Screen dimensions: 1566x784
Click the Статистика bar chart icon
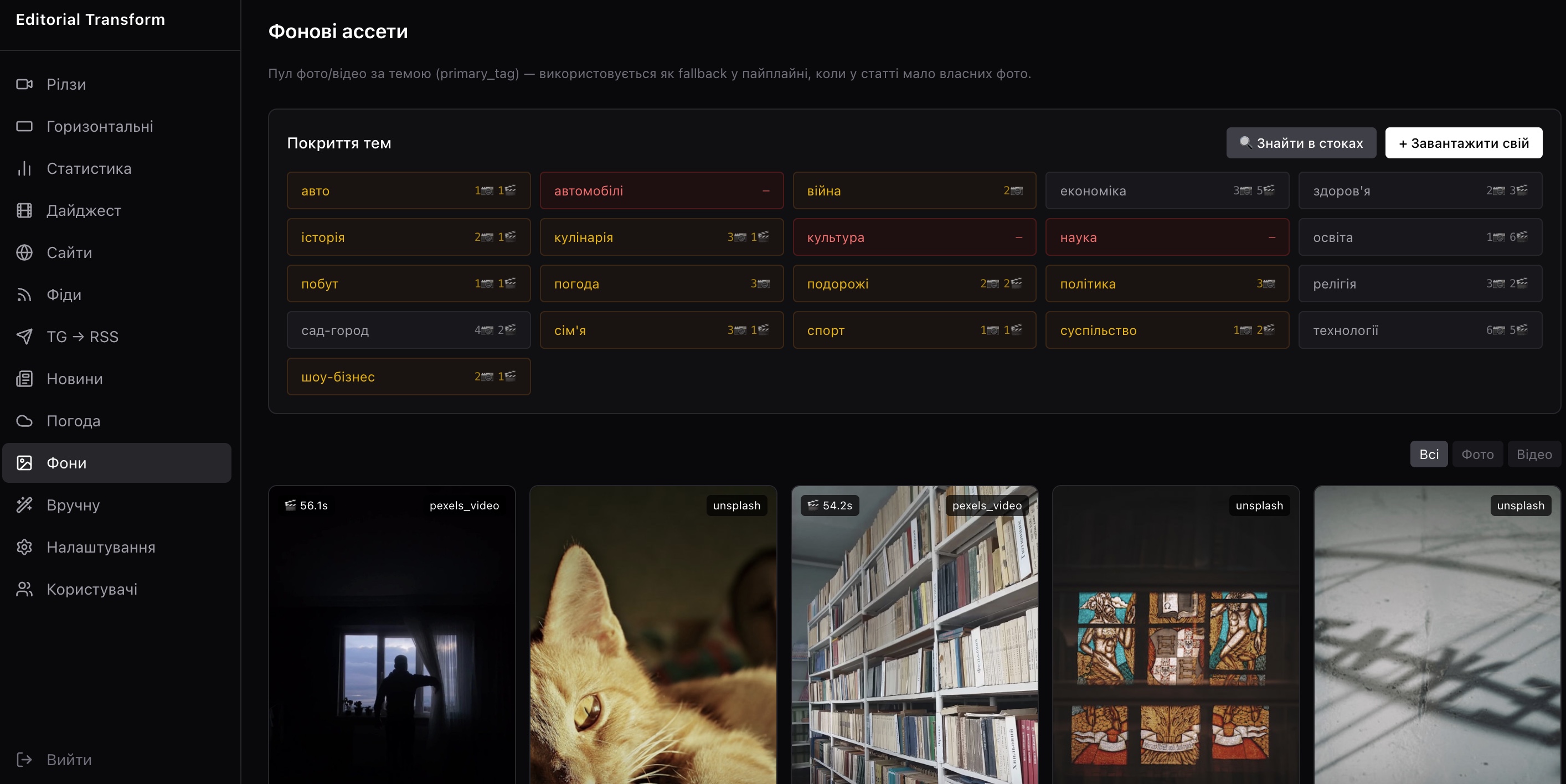[x=24, y=168]
